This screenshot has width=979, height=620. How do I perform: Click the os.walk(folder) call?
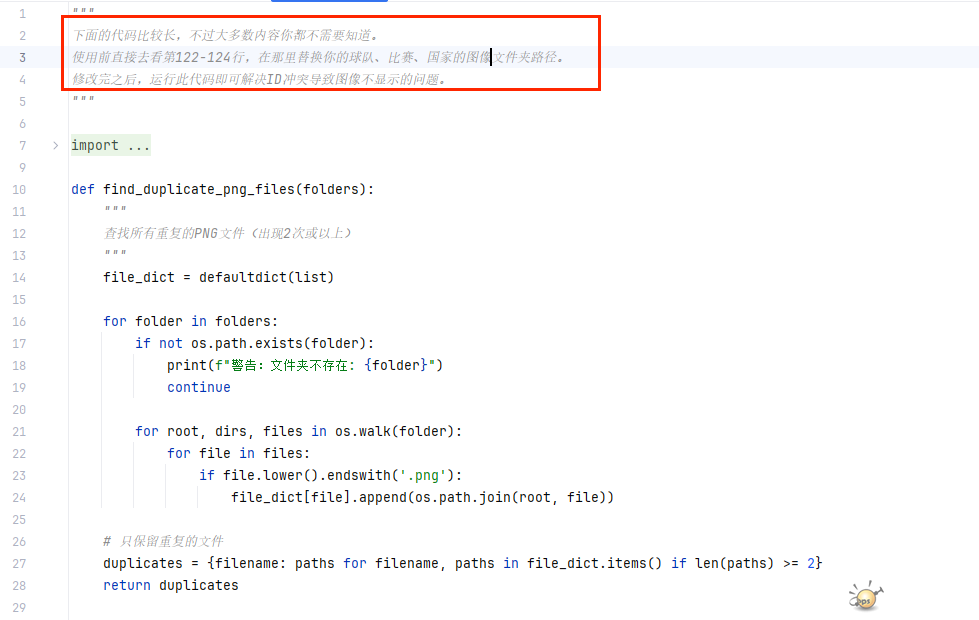(396, 432)
